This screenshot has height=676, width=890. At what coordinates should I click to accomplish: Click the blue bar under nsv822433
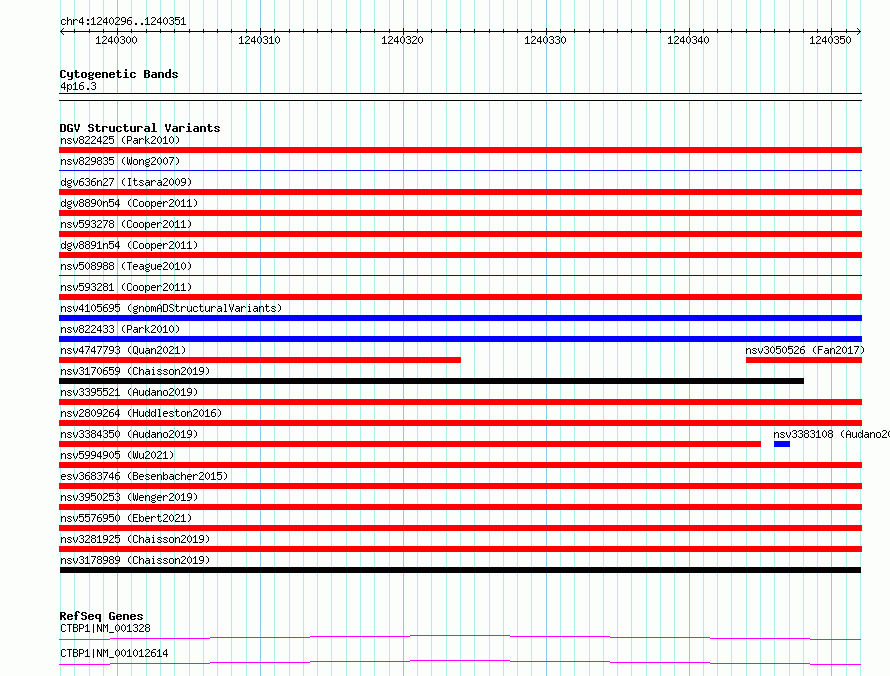coord(460,339)
